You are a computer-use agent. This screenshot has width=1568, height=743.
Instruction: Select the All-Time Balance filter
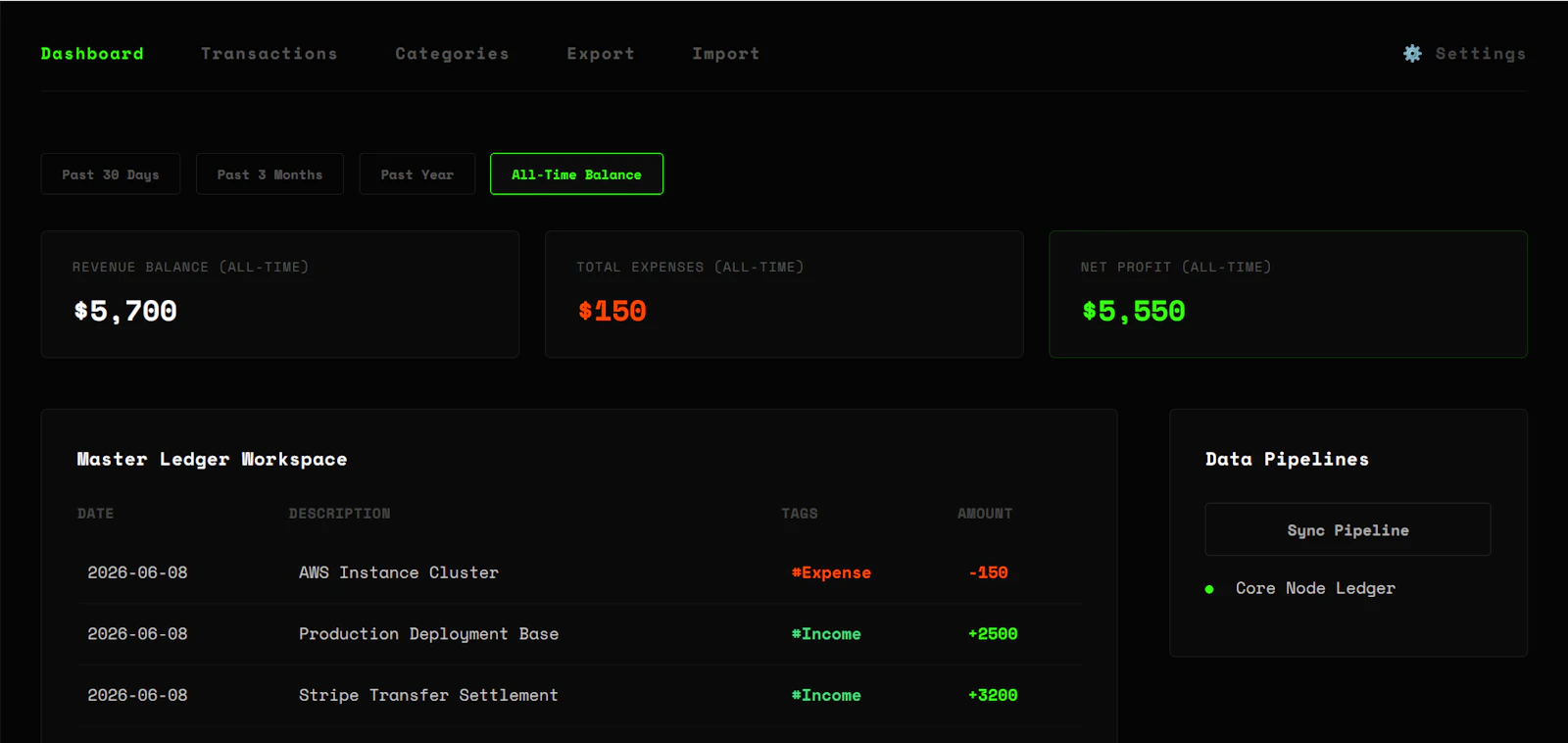(576, 174)
